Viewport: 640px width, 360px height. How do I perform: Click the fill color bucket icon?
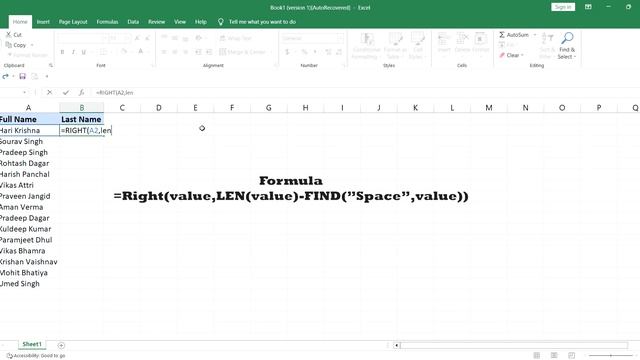(124, 52)
